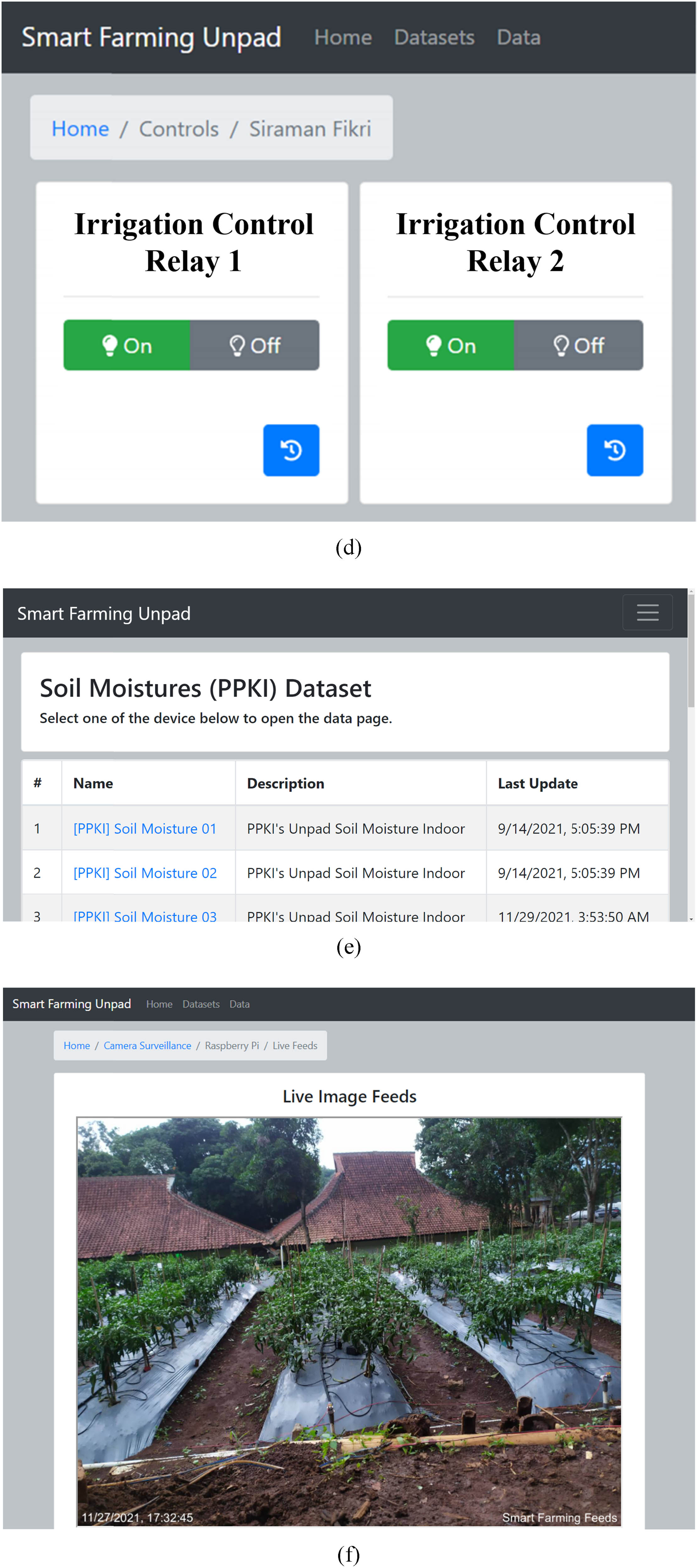698x1568 pixels.
Task: Click the Controls breadcrumb text
Action: pyautogui.click(x=179, y=129)
